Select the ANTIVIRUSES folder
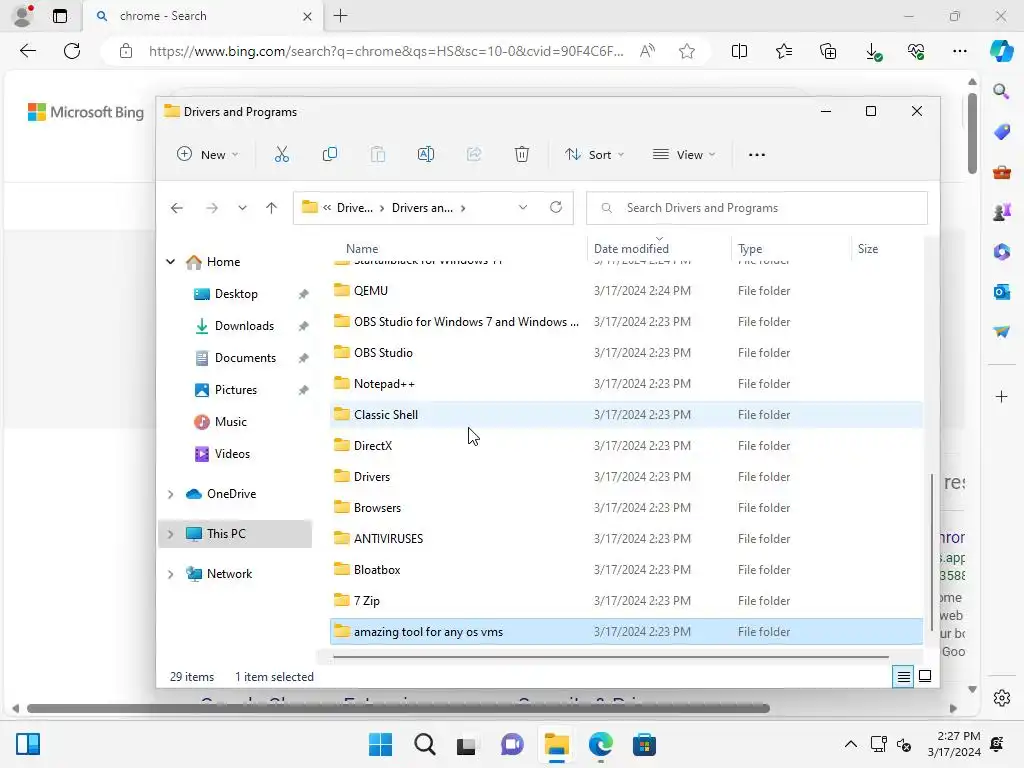 [626, 539]
